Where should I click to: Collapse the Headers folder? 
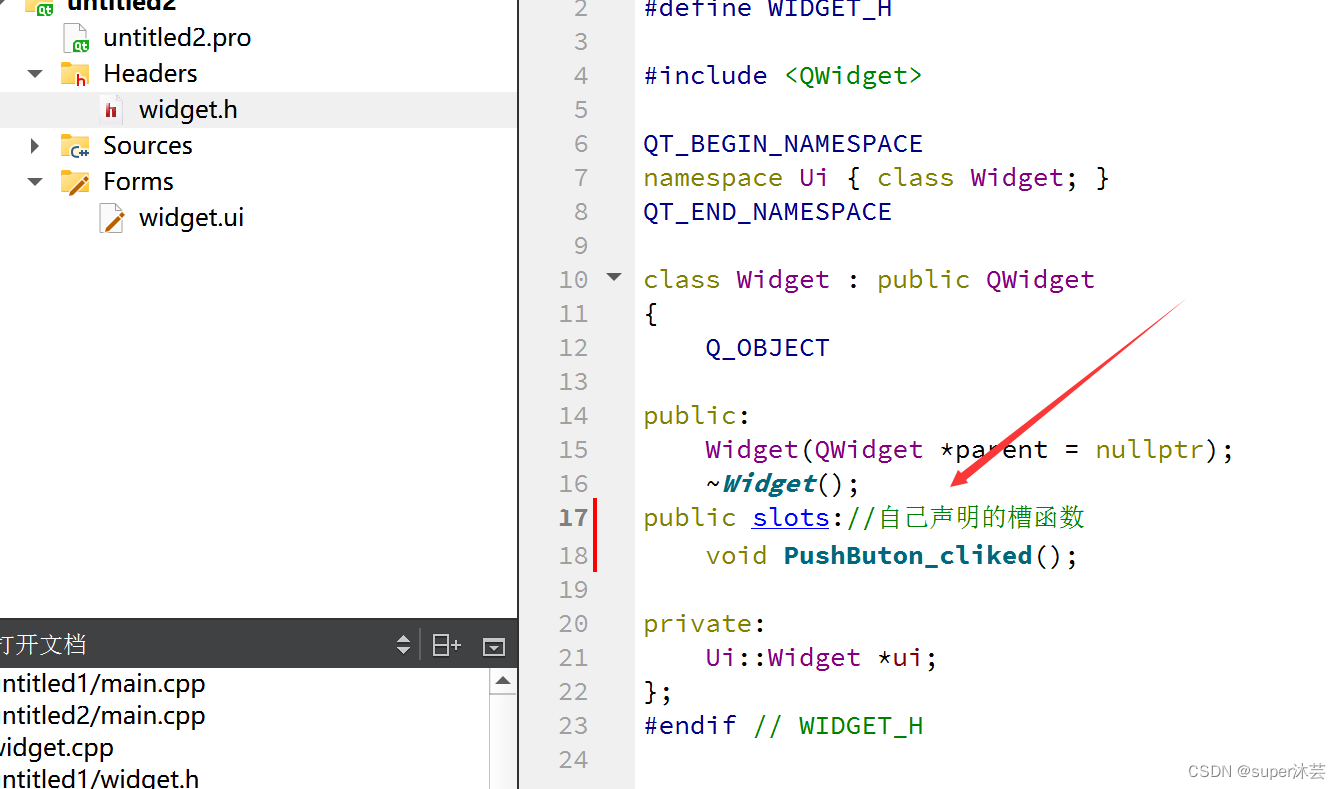[x=36, y=74]
